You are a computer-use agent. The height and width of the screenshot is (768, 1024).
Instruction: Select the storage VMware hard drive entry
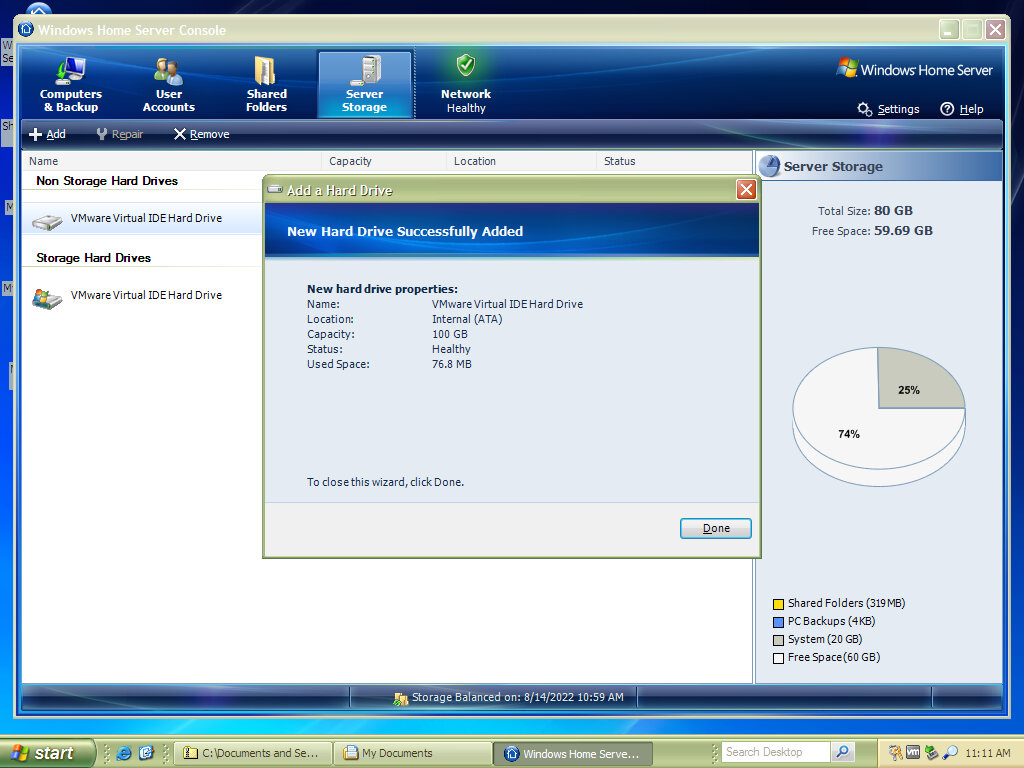coord(146,295)
